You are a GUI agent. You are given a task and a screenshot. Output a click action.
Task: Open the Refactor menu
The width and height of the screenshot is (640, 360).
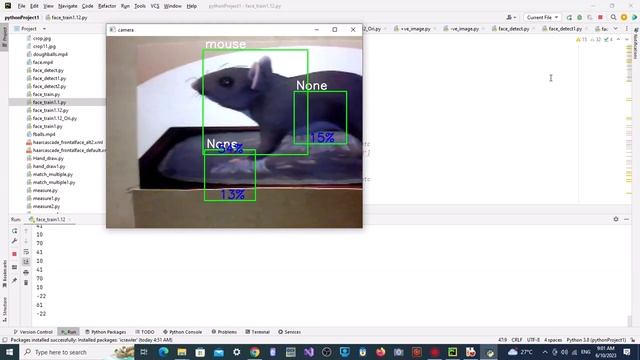[107, 6]
